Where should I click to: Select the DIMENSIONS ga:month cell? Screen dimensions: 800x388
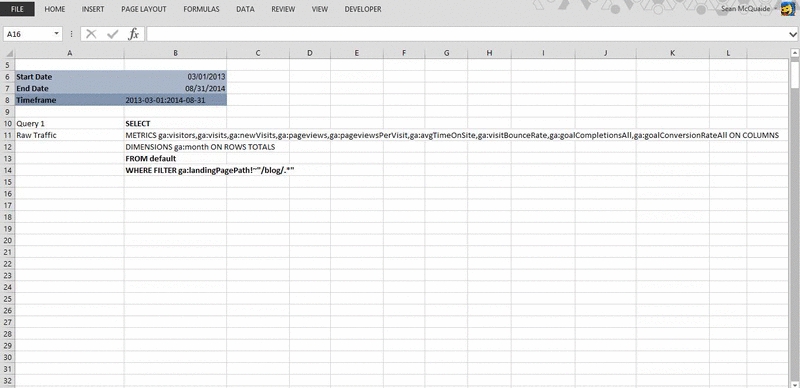tap(176, 147)
